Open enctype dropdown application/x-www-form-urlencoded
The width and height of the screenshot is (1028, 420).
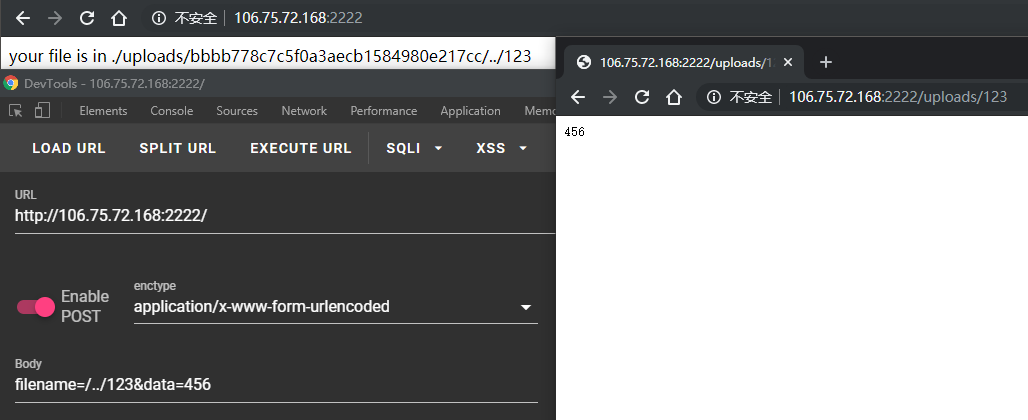click(336, 307)
